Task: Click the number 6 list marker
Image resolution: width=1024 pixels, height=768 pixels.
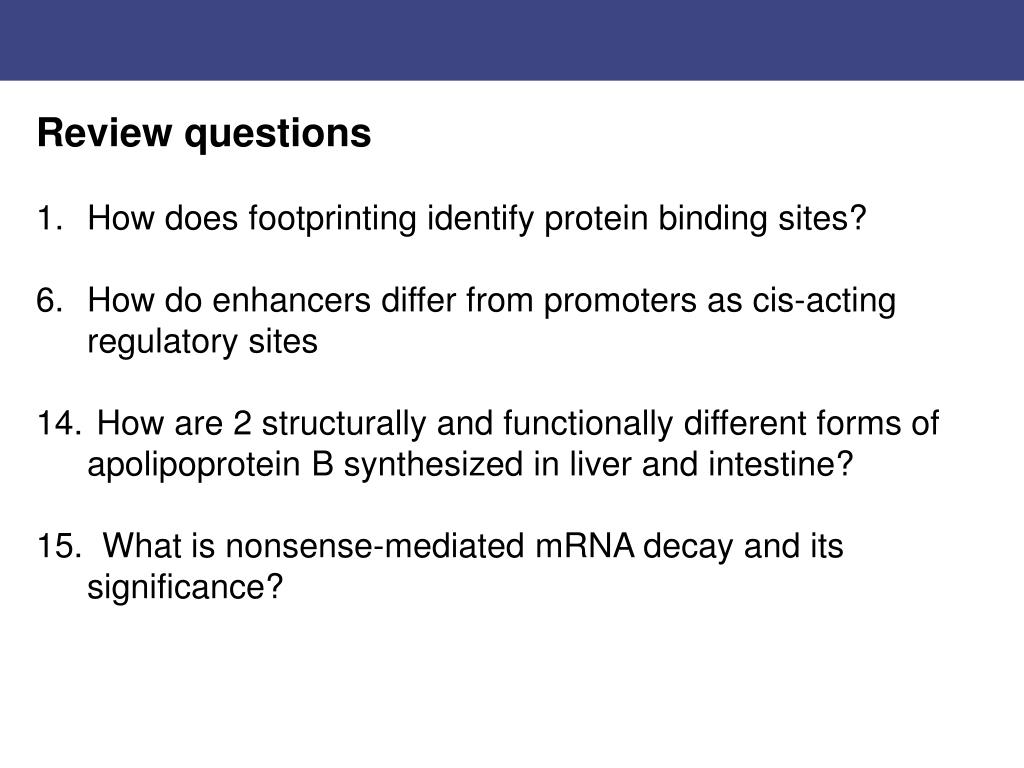Action: tap(50, 300)
